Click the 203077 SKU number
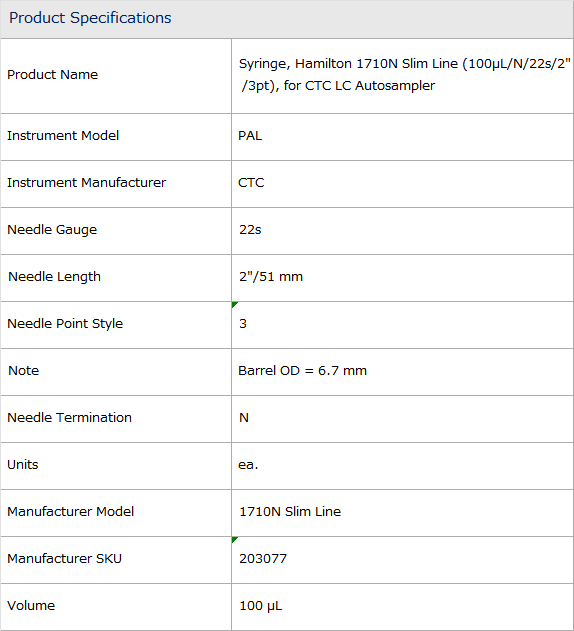The width and height of the screenshot is (574, 631). [263, 559]
